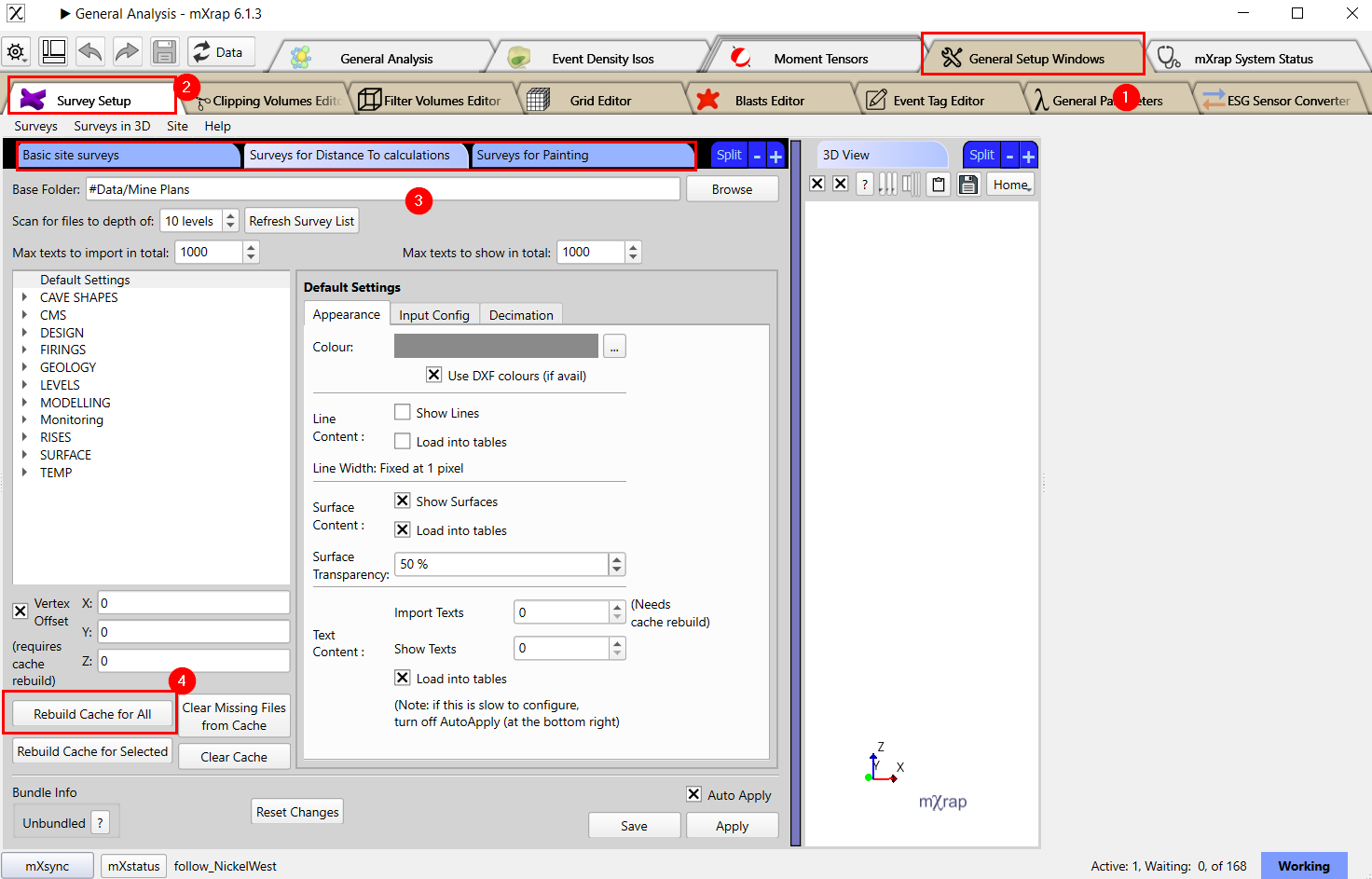Click the window layout icon
Image resolution: width=1372 pixels, height=879 pixels.
tap(54, 52)
